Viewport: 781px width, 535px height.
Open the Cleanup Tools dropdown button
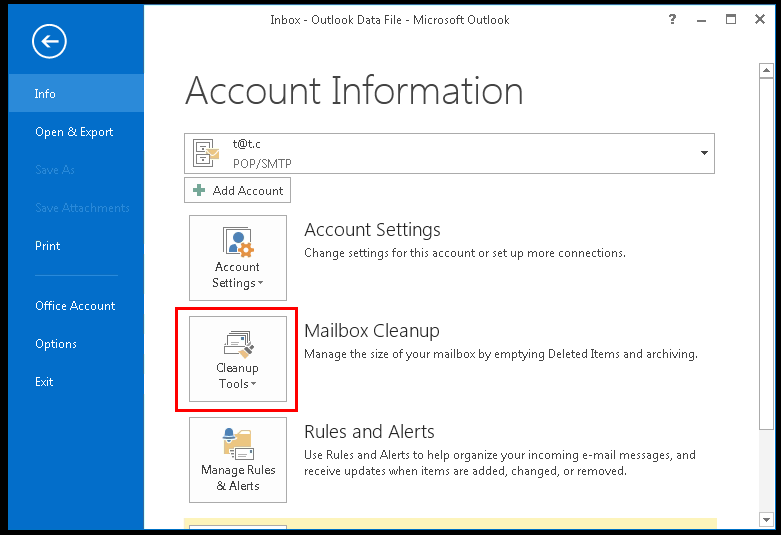click(238, 359)
